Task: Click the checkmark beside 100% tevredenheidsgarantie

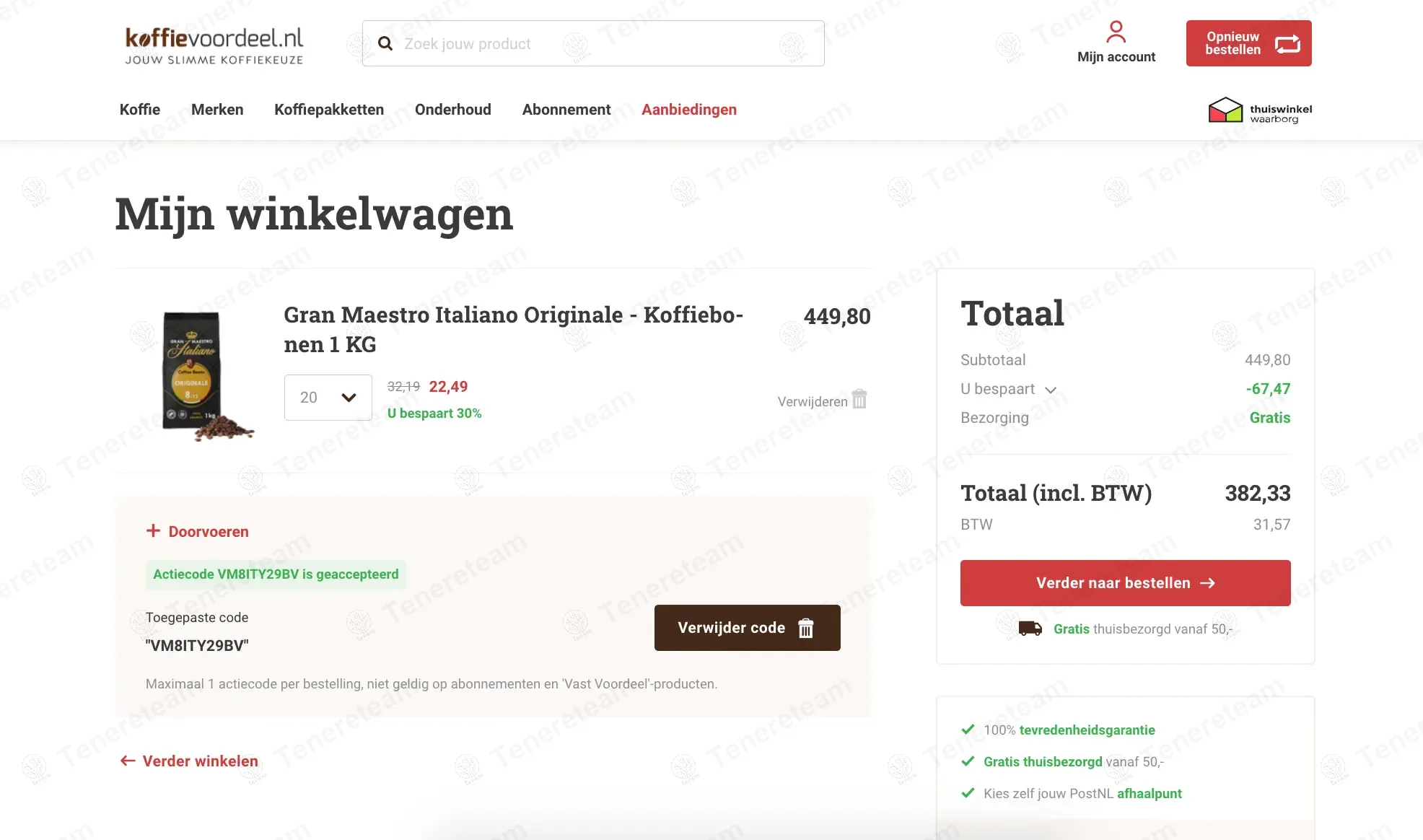Action: [x=968, y=729]
